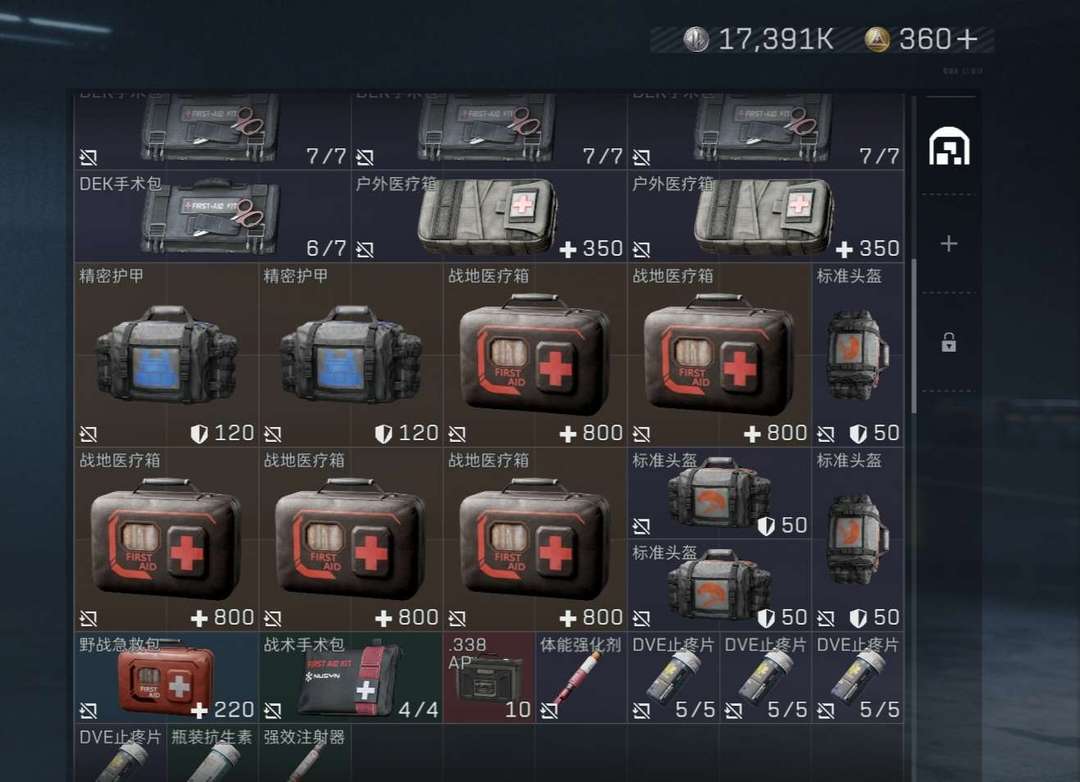Click the inventory vertical scrollbar
This screenshot has height=782, width=1080.
tap(914, 336)
